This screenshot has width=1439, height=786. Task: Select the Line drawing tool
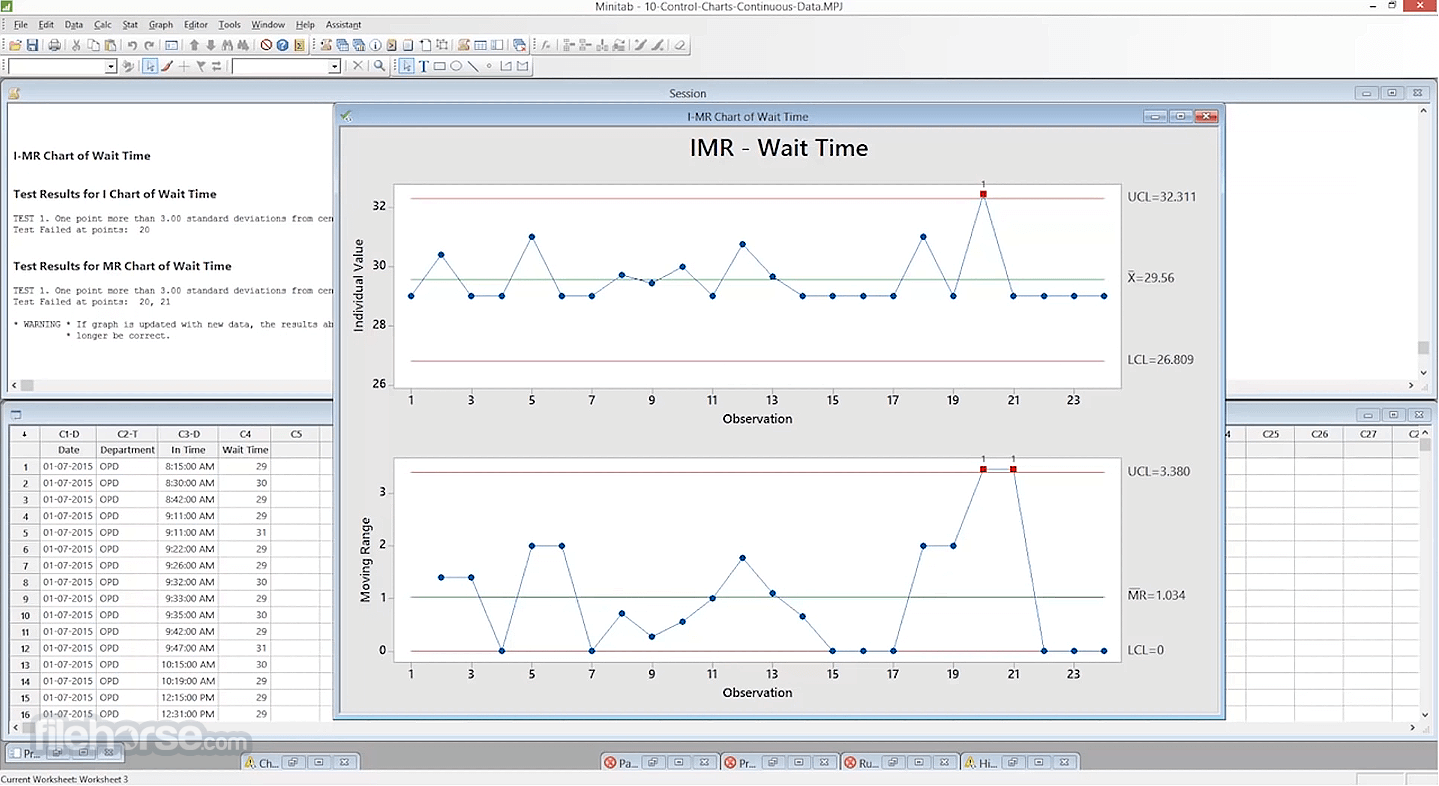pos(472,66)
